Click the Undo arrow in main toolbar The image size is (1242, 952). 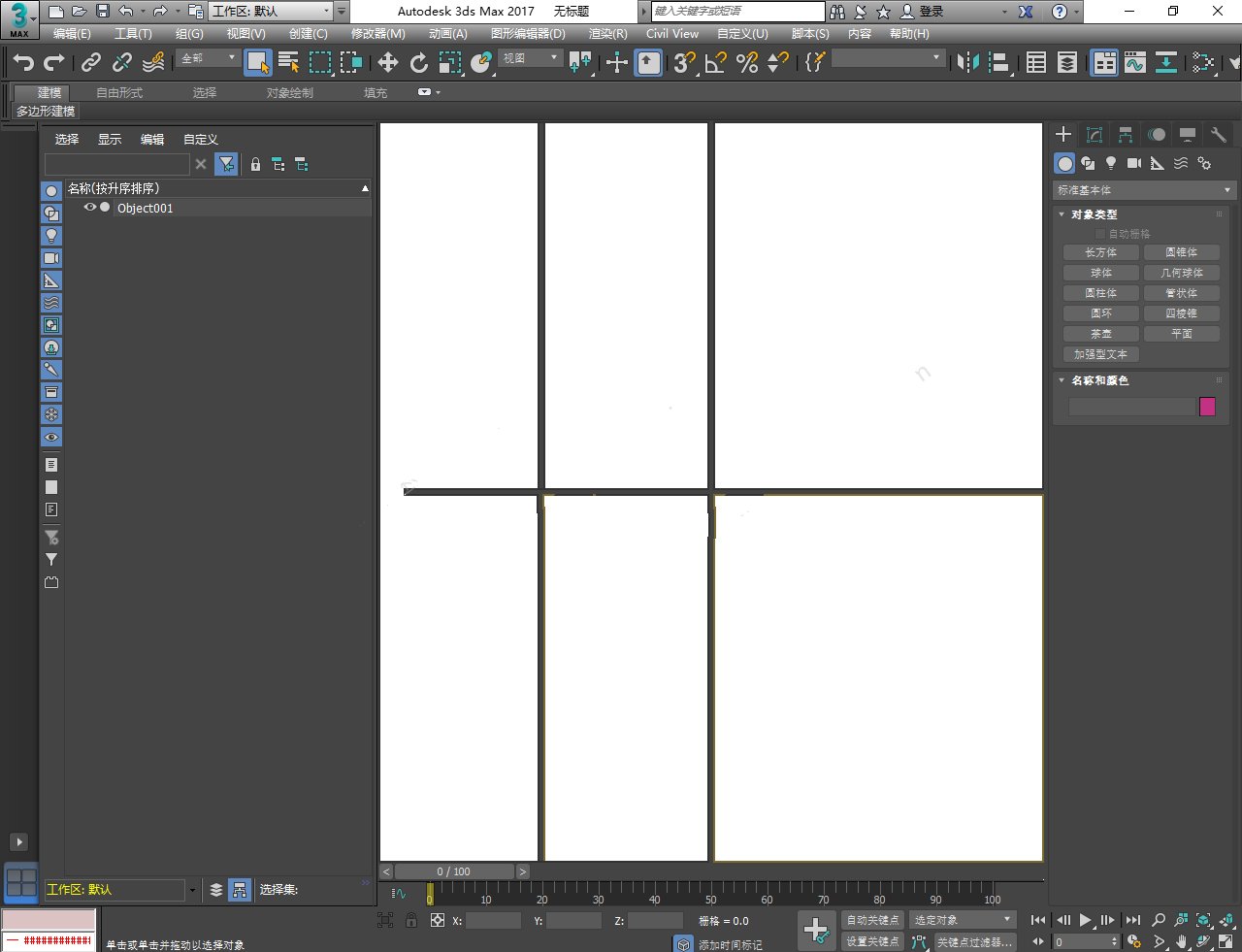pos(23,63)
